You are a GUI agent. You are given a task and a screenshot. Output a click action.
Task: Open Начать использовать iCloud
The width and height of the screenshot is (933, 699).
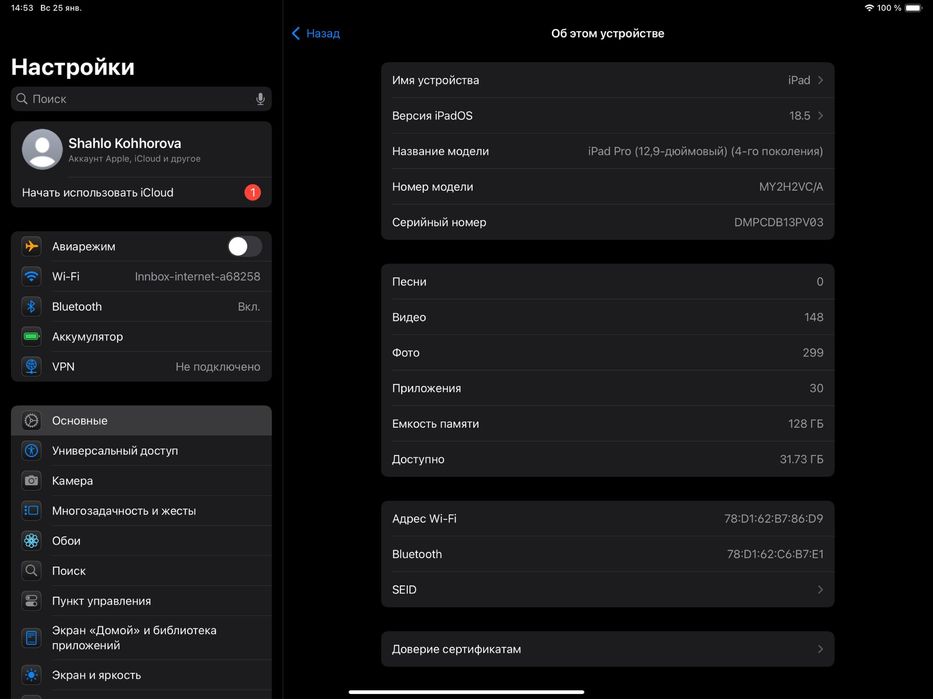point(141,192)
